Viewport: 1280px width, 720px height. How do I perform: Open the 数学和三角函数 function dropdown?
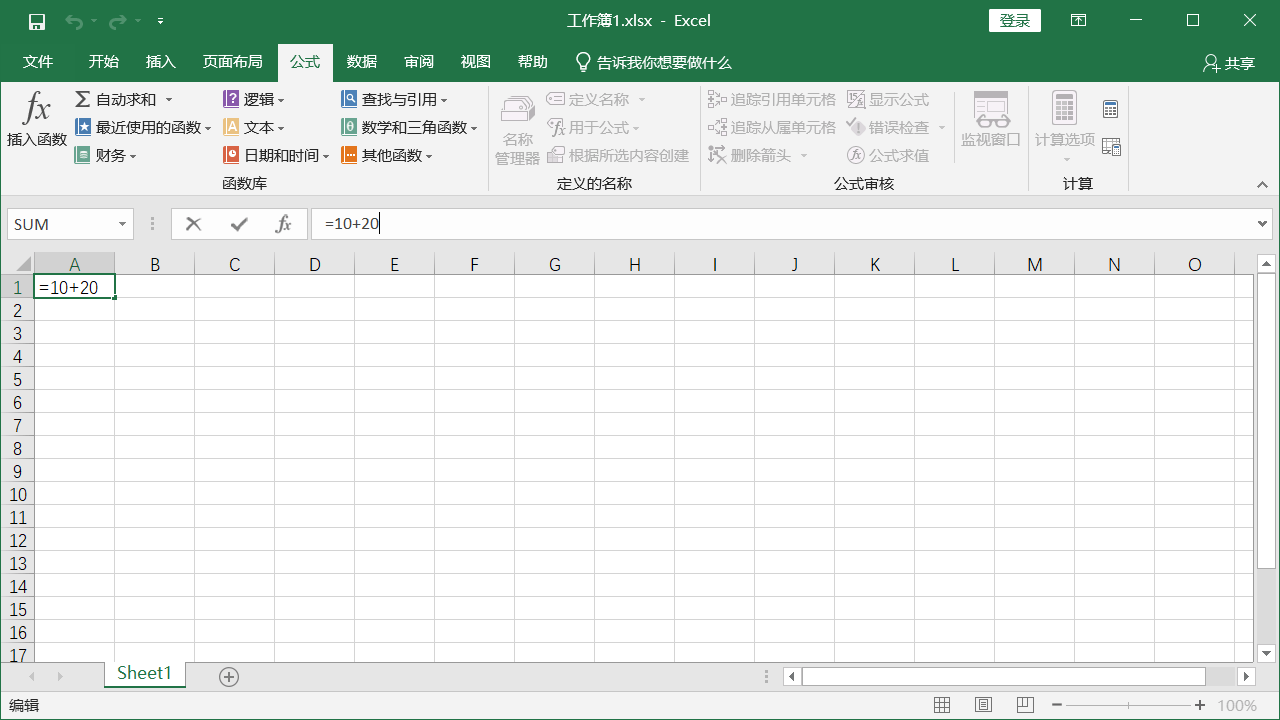click(474, 128)
